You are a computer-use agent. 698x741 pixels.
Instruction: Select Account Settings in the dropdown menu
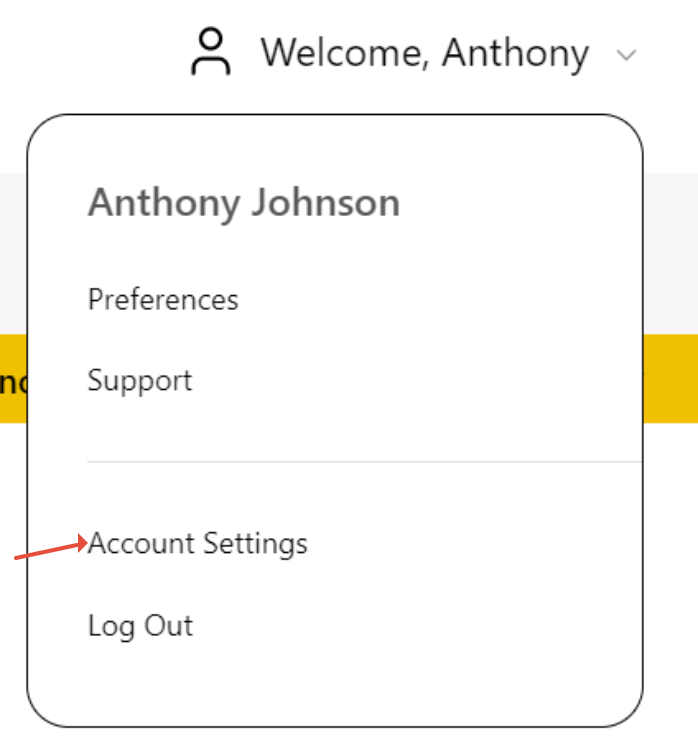click(198, 544)
